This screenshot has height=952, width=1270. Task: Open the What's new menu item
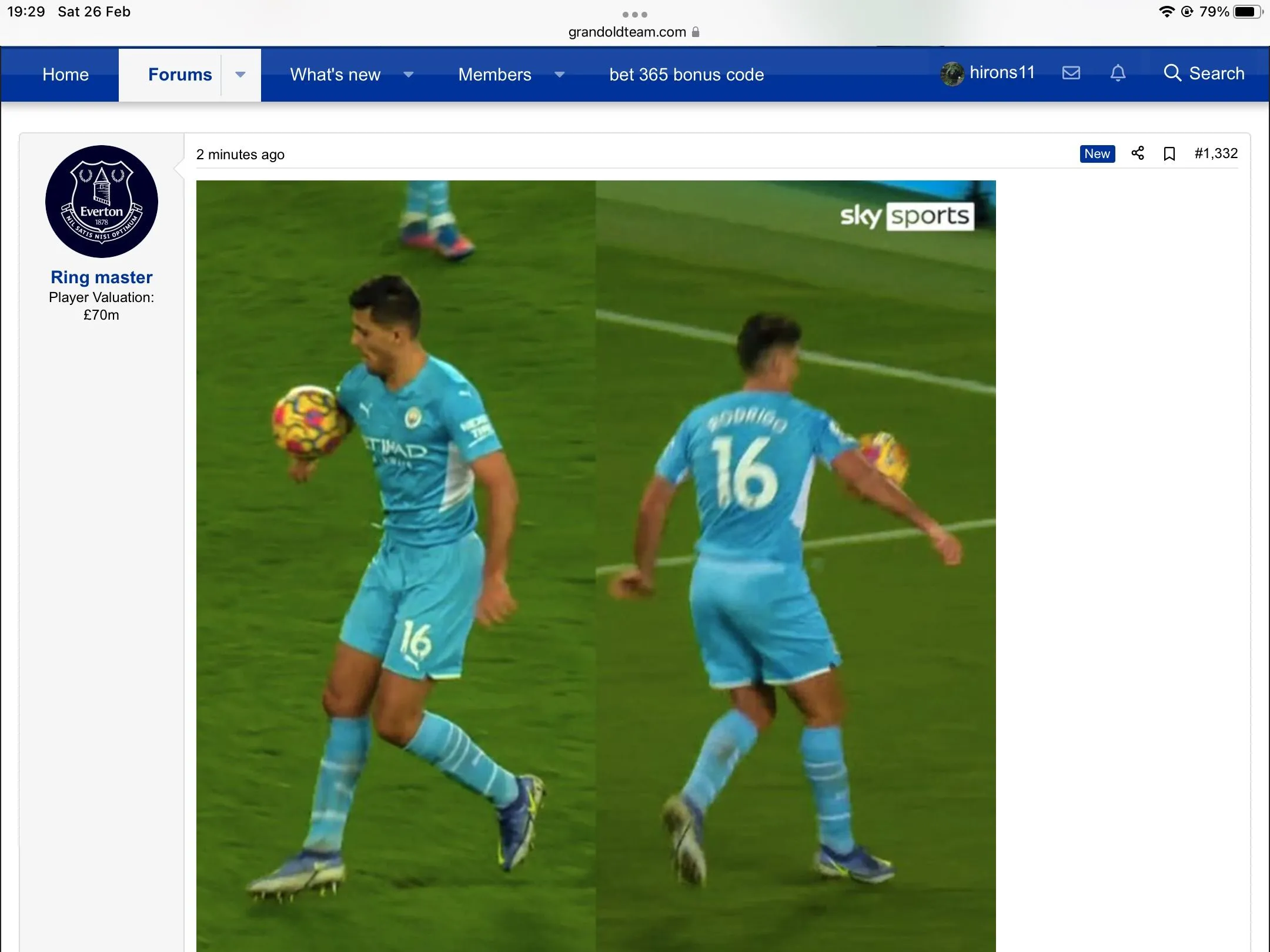point(335,75)
